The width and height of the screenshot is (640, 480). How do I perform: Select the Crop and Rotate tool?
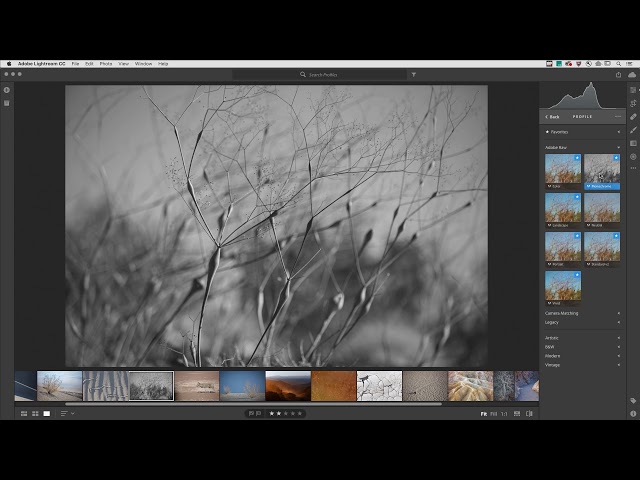click(633, 103)
